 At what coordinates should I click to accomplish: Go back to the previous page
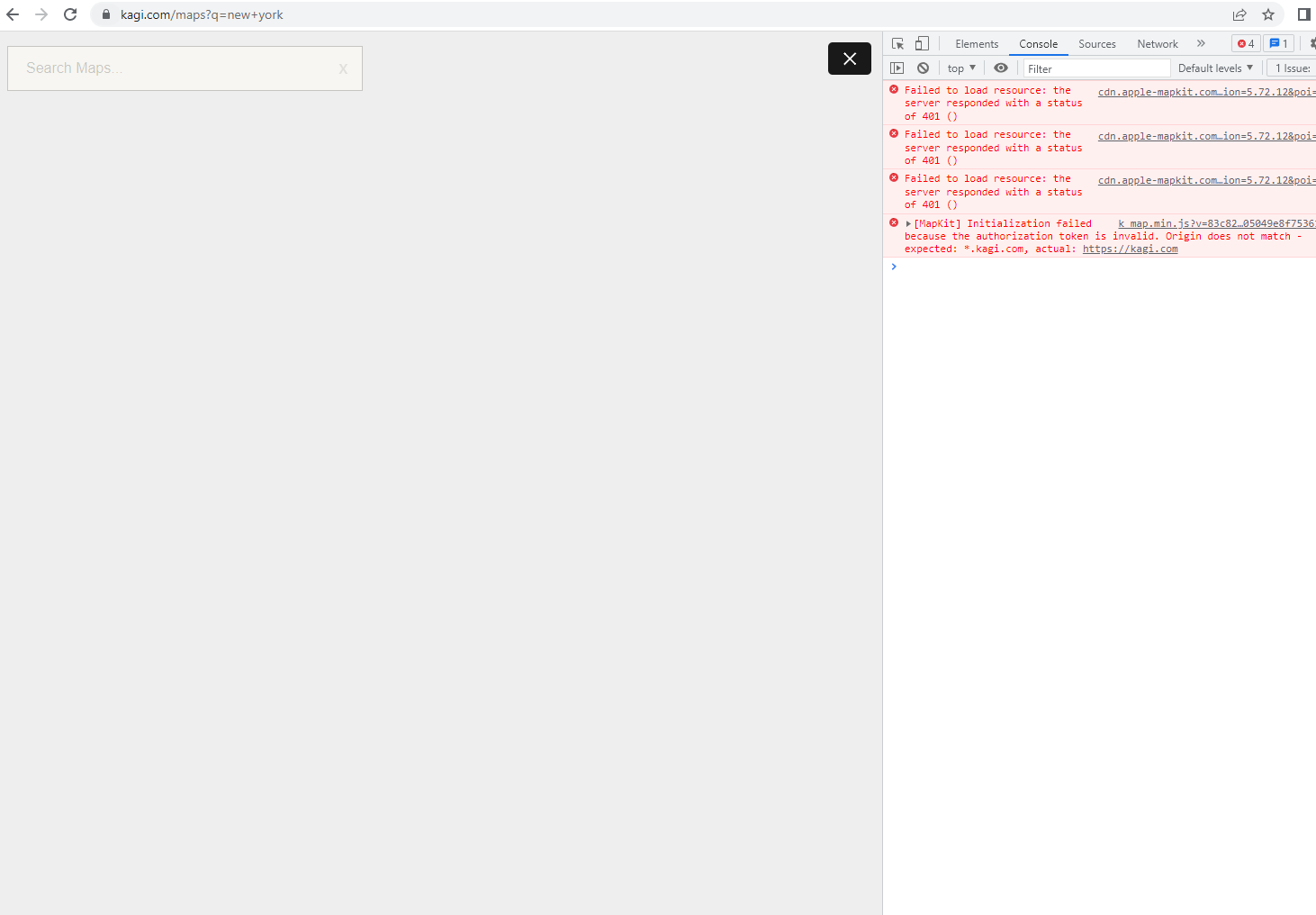13,14
